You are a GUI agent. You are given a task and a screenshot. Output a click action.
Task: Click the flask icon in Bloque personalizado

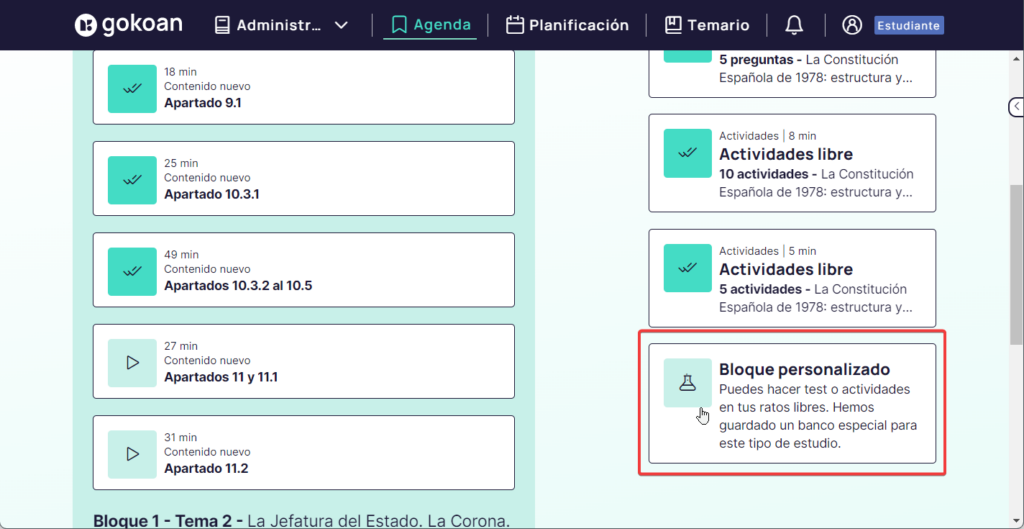[x=688, y=383]
